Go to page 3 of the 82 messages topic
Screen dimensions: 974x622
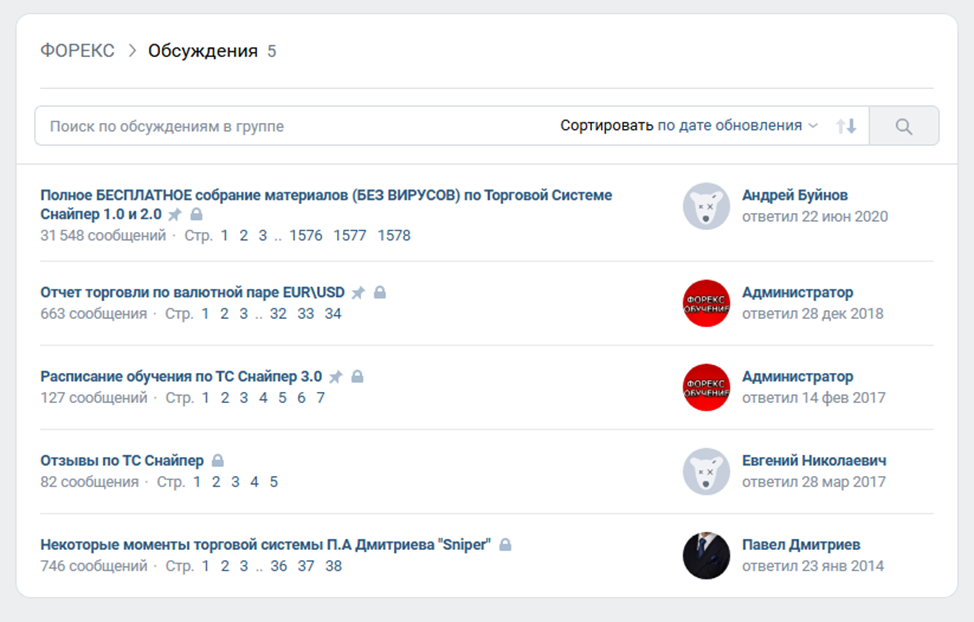(235, 482)
